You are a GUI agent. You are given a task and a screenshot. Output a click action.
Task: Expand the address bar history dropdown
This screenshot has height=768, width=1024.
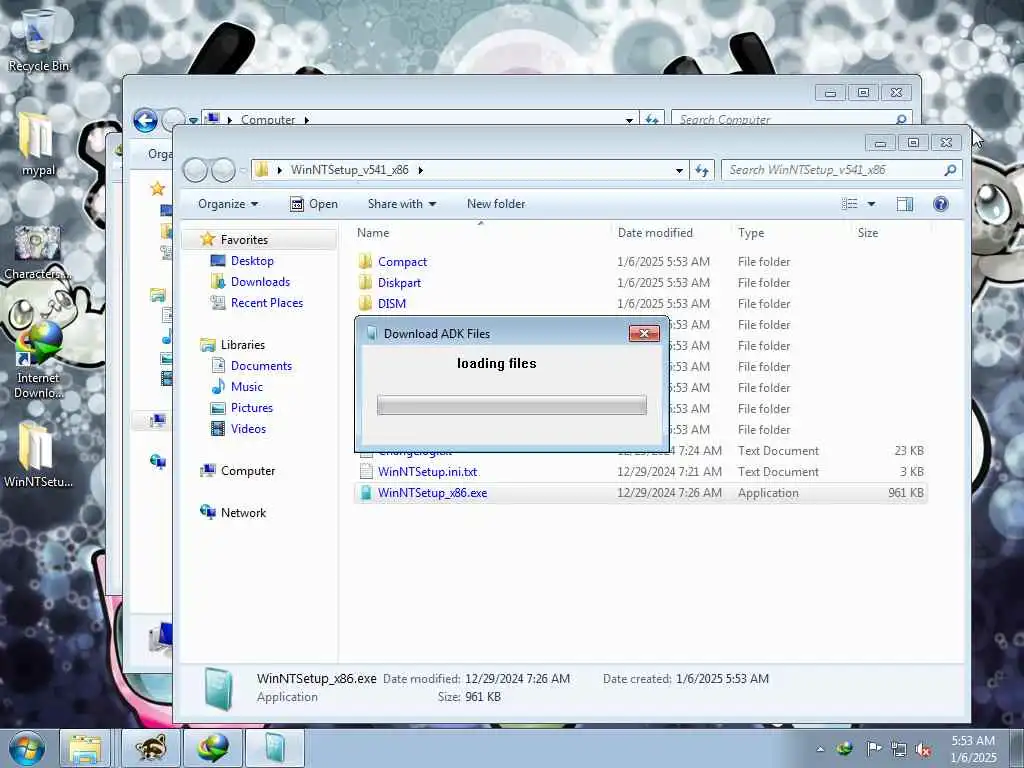[679, 170]
